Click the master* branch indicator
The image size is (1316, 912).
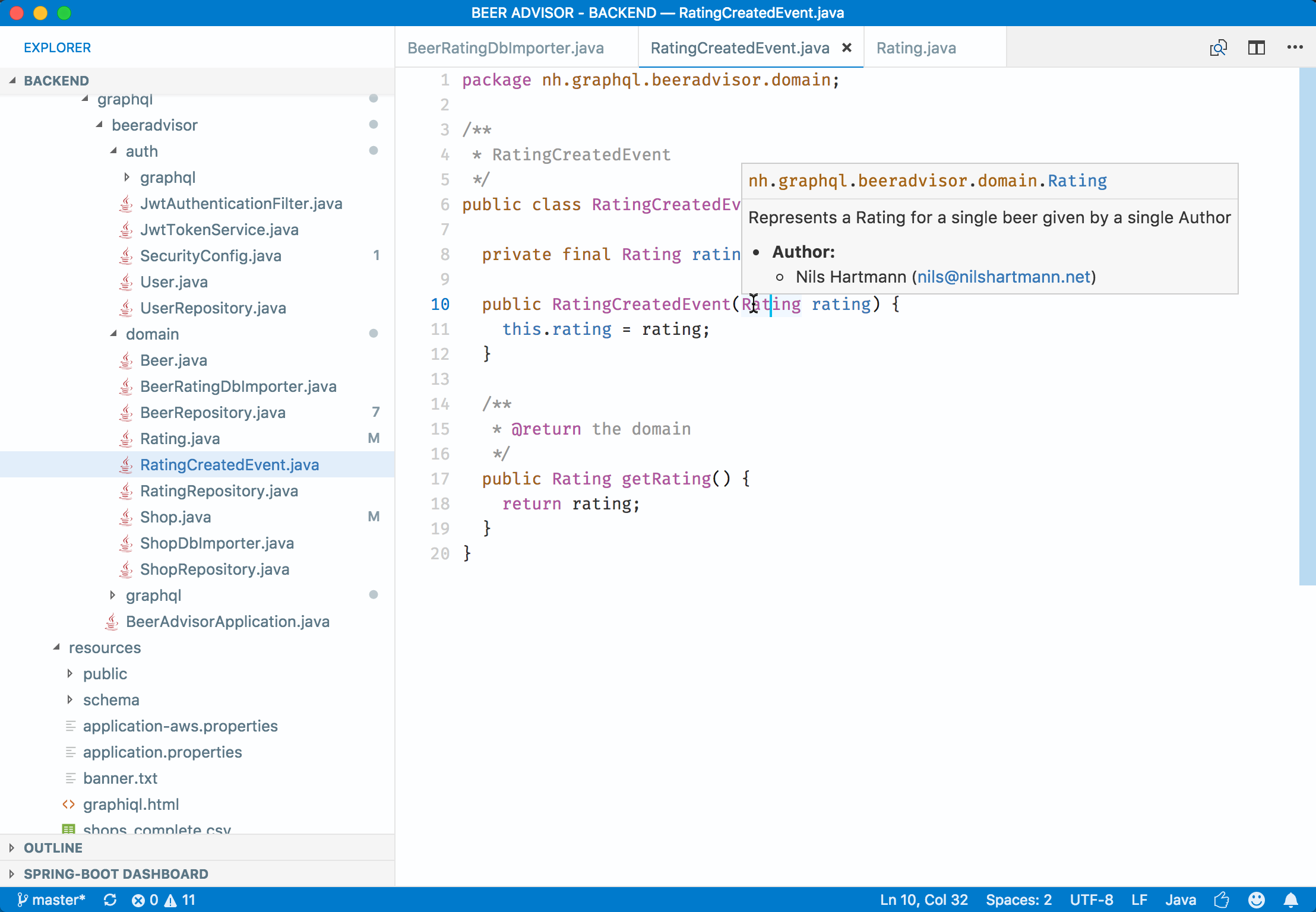[52, 900]
